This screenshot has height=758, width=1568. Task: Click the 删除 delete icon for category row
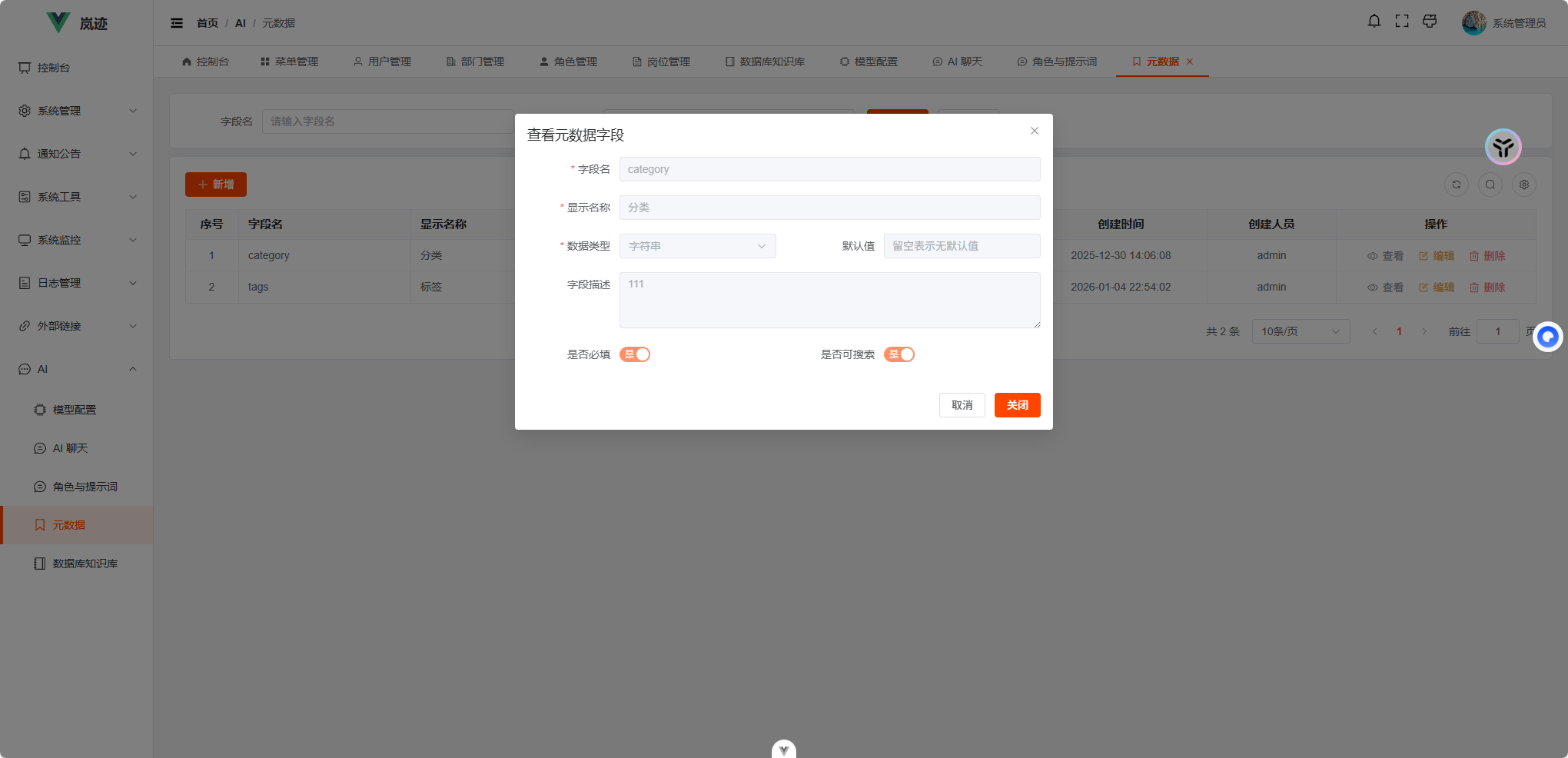(1487, 255)
